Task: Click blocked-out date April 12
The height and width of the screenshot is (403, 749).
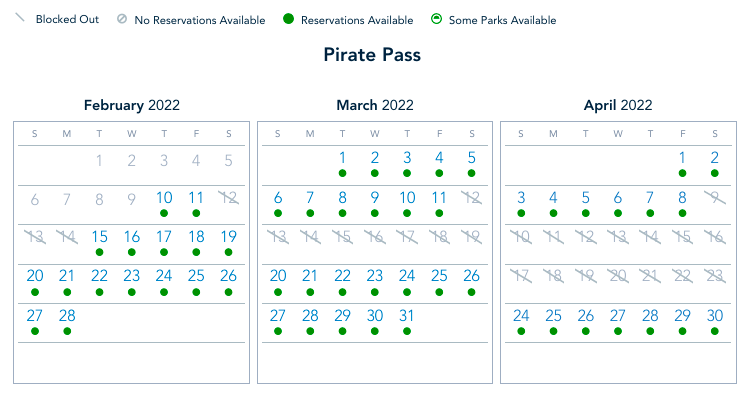Action: 586,237
